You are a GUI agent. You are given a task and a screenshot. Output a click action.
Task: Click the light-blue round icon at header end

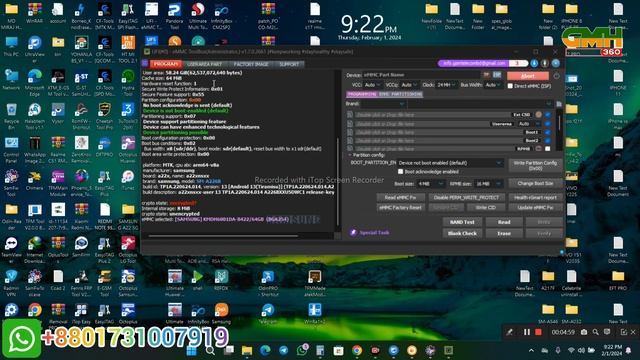(556, 63)
